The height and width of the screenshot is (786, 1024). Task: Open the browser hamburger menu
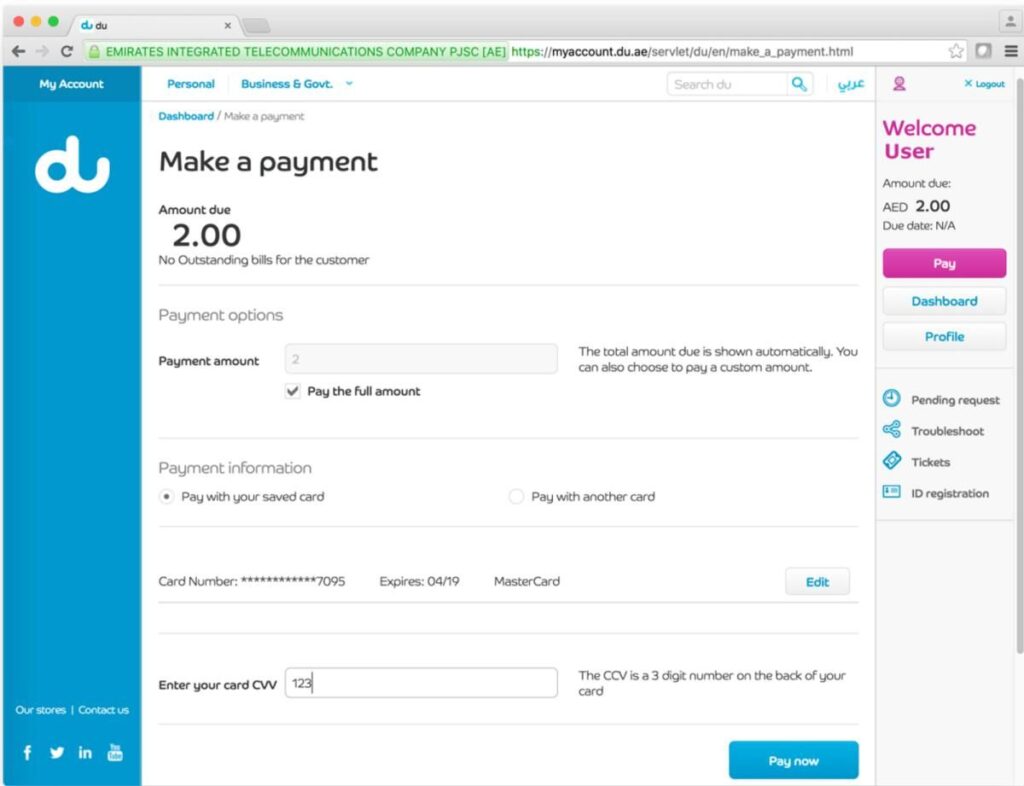(x=1010, y=51)
